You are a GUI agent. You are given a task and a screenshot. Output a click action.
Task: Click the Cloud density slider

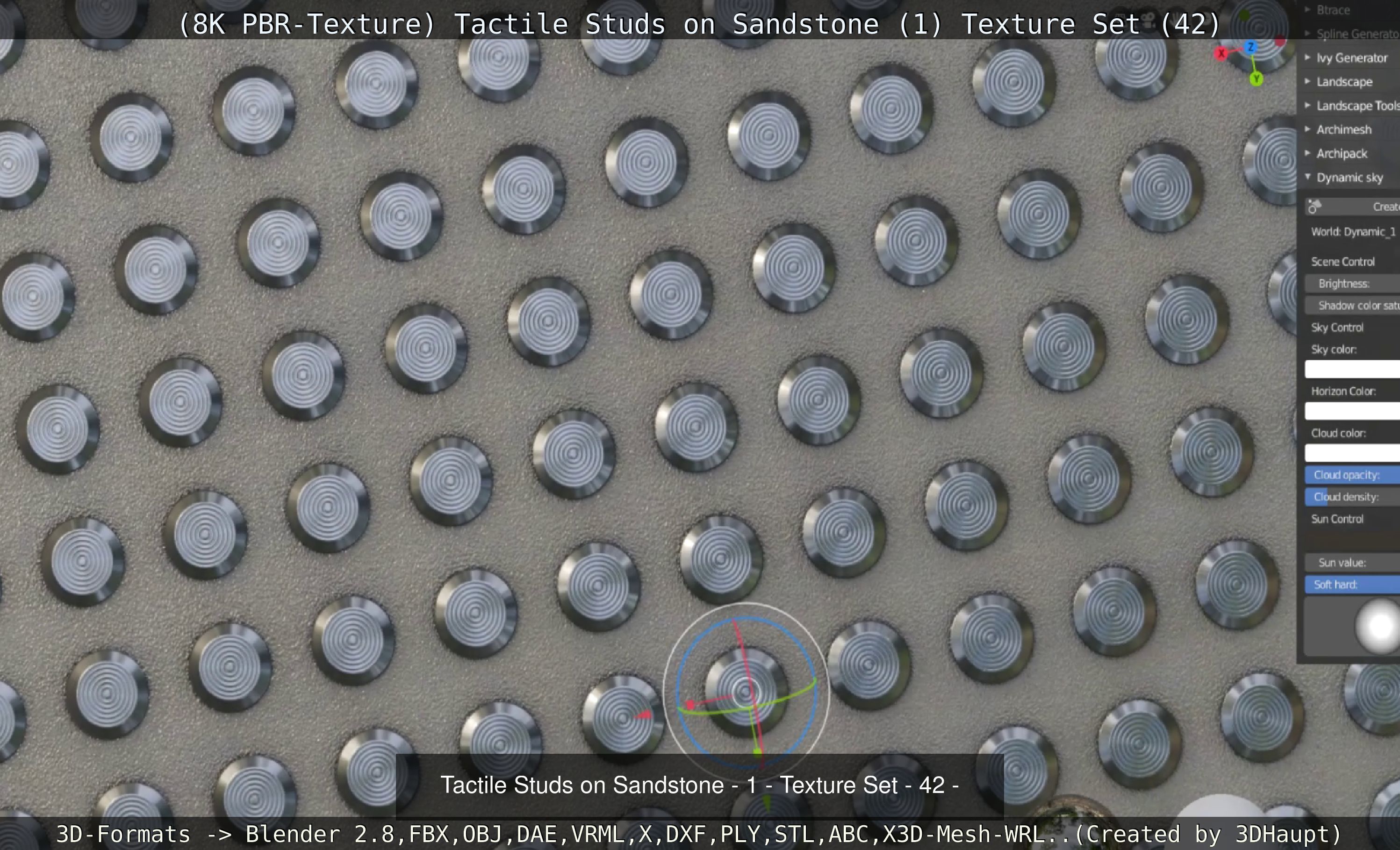coord(1352,497)
